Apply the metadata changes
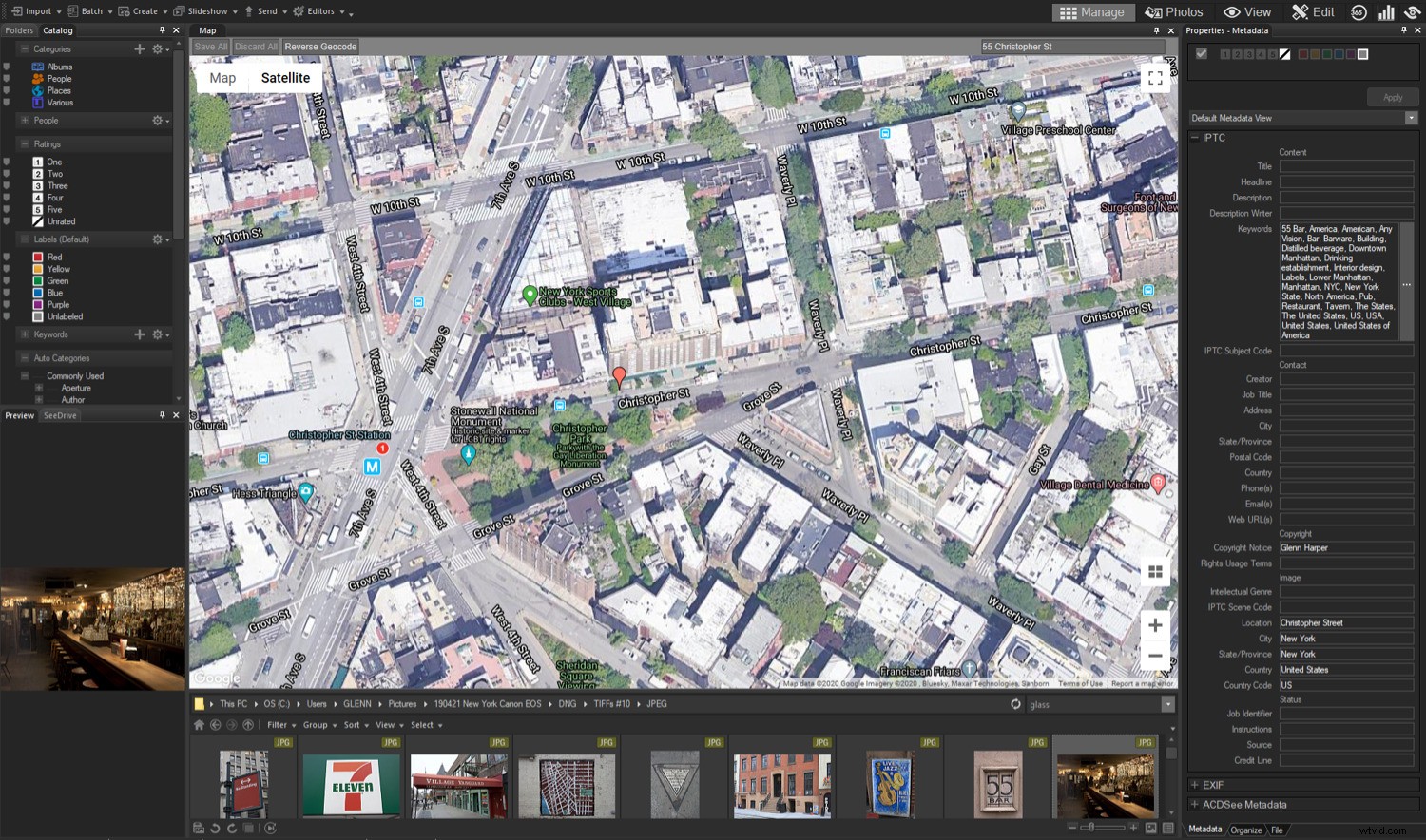The image size is (1426, 840). click(1392, 96)
